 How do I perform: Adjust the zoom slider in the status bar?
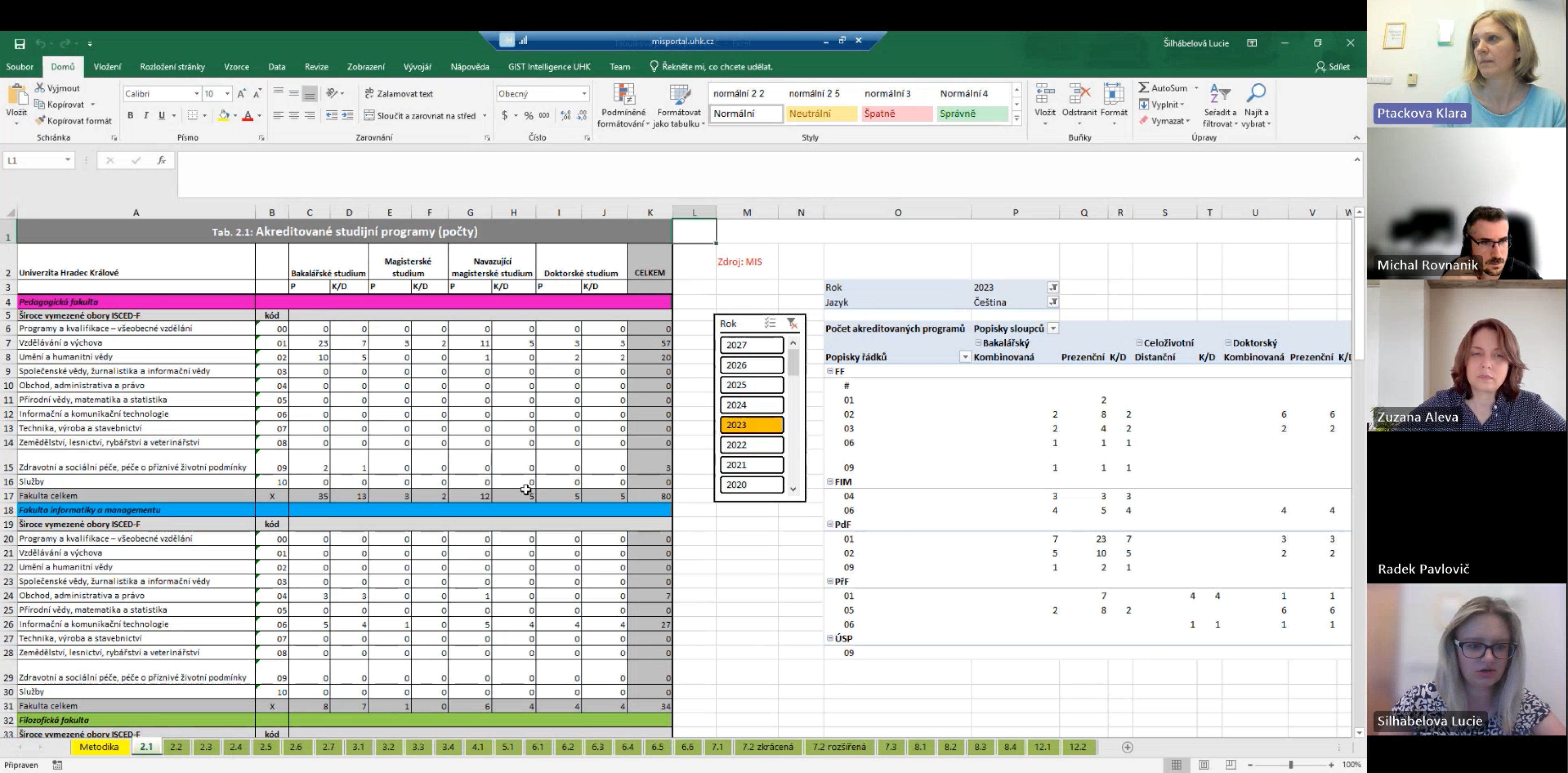coord(1290,765)
